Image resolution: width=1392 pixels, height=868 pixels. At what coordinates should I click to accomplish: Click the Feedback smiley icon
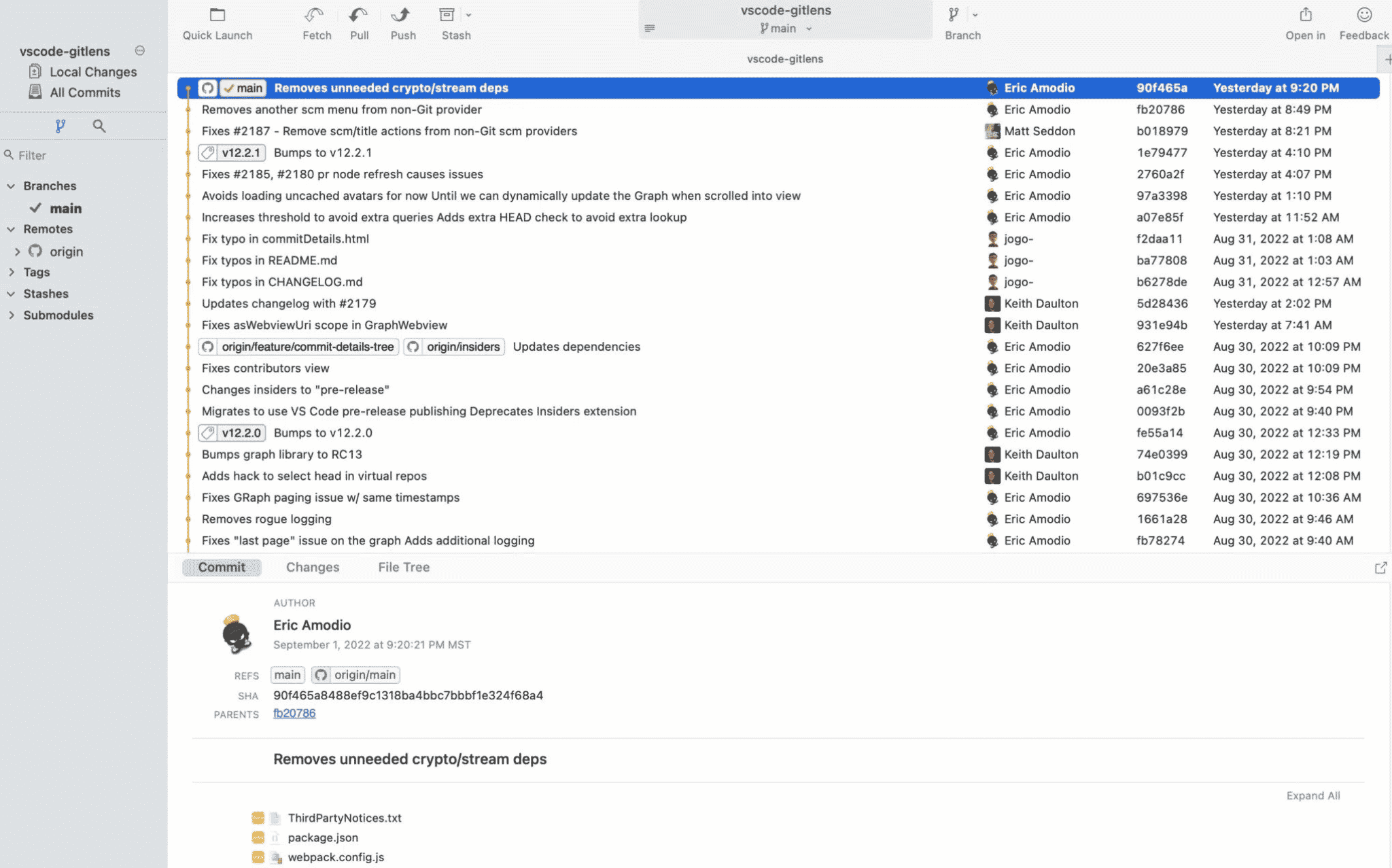(1363, 14)
